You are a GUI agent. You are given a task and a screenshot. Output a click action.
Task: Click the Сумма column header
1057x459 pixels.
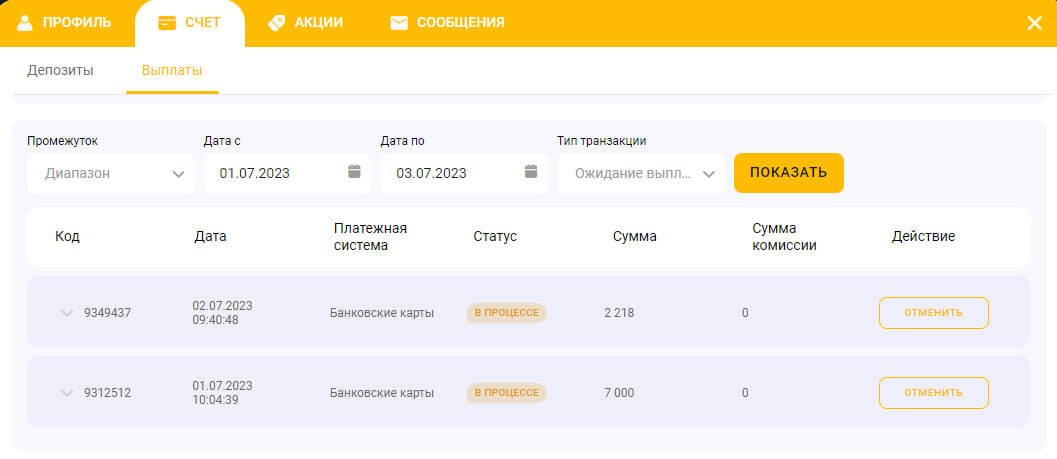[x=634, y=237]
